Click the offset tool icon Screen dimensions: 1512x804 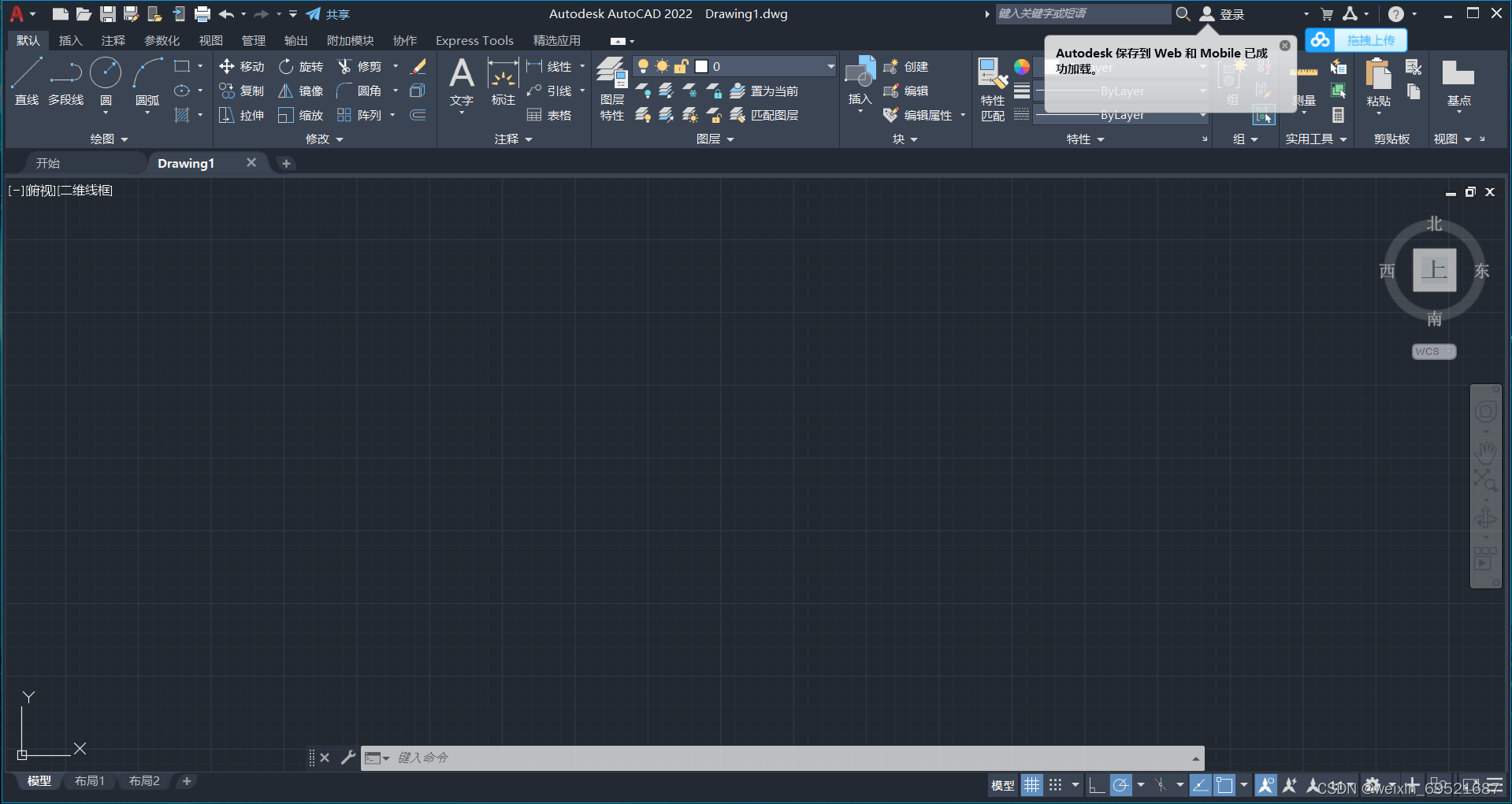(418, 116)
